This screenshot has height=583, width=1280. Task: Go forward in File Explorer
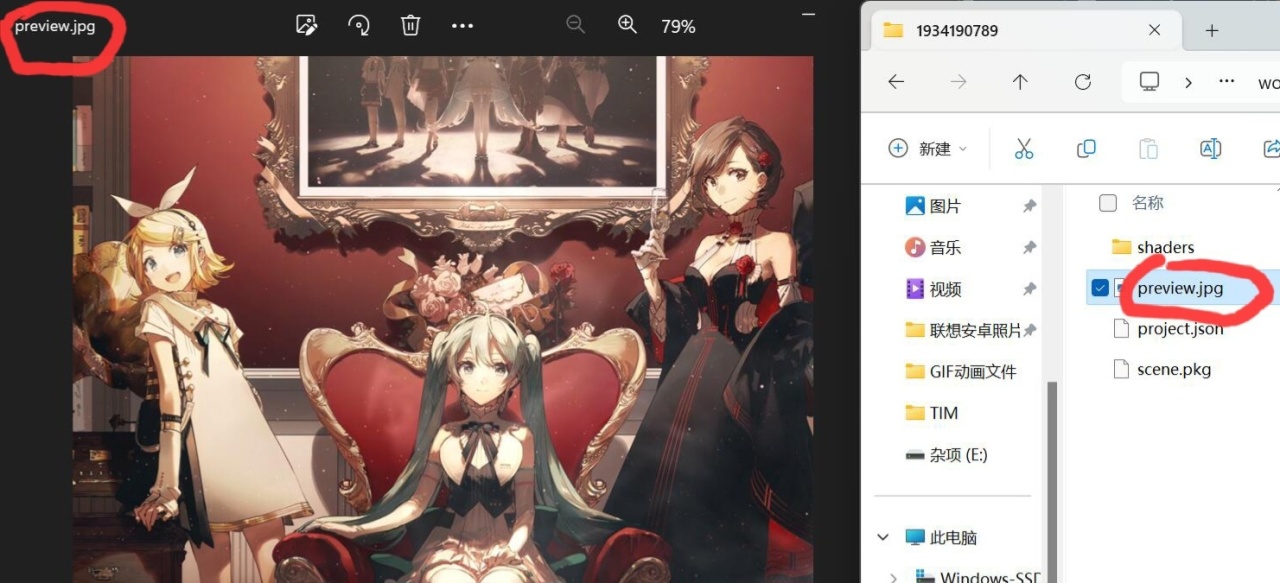[x=958, y=82]
